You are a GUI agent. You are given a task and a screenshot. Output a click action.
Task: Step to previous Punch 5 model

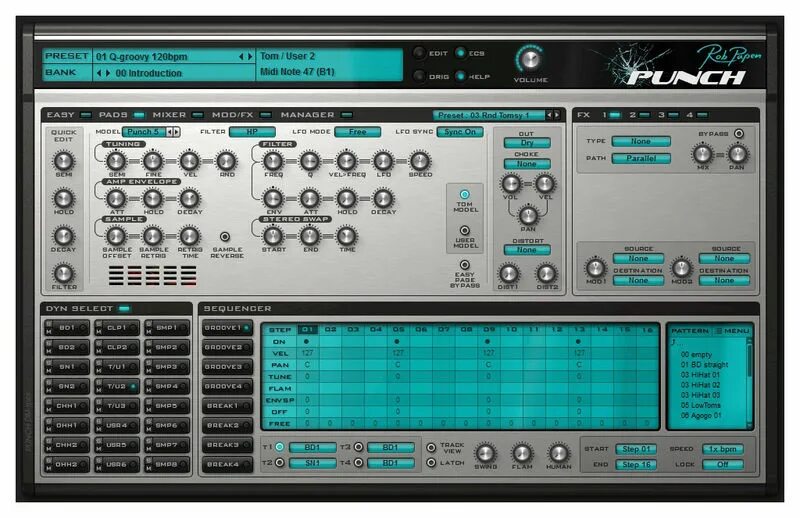[x=169, y=132]
